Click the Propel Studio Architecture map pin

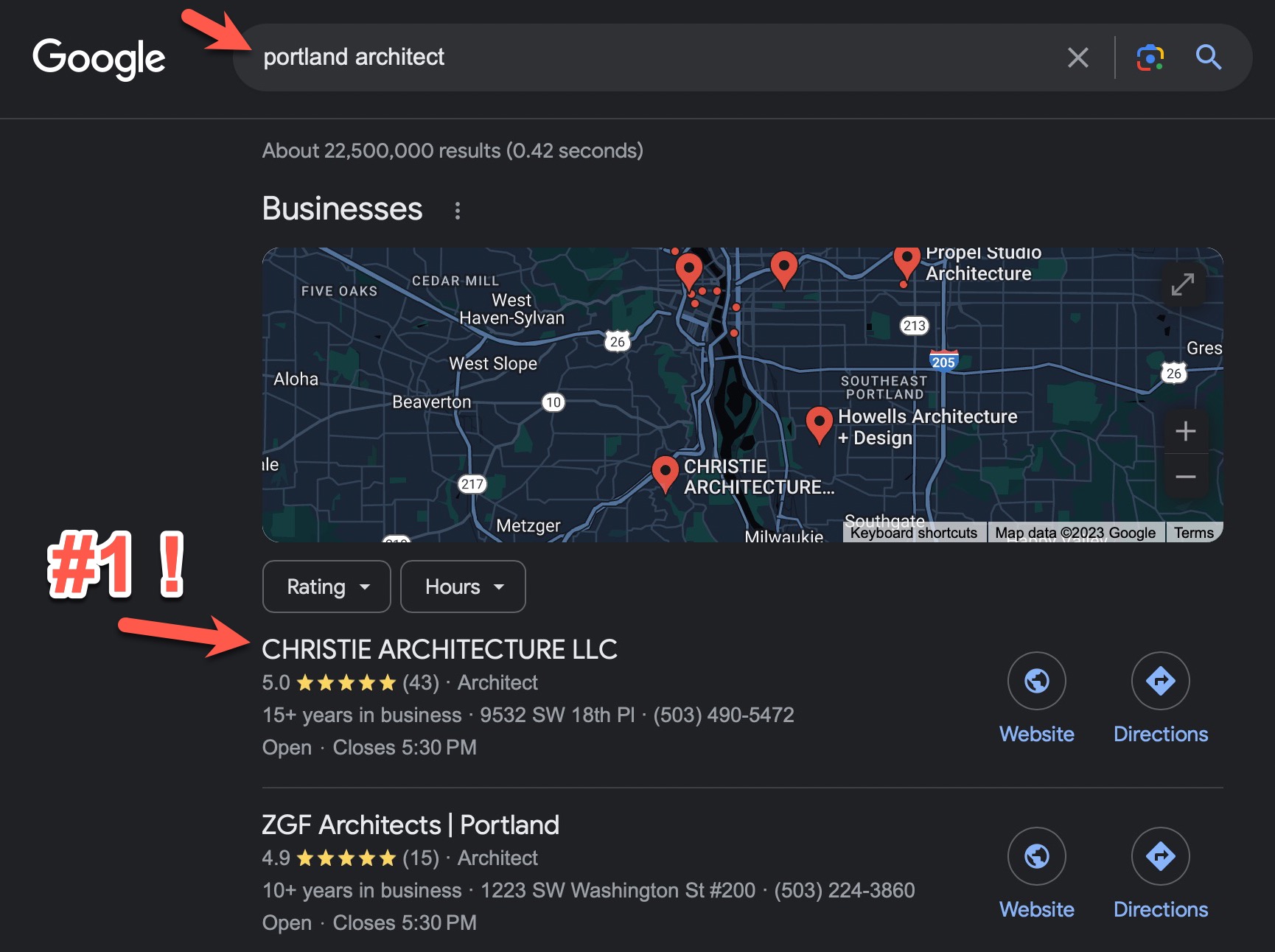click(907, 263)
